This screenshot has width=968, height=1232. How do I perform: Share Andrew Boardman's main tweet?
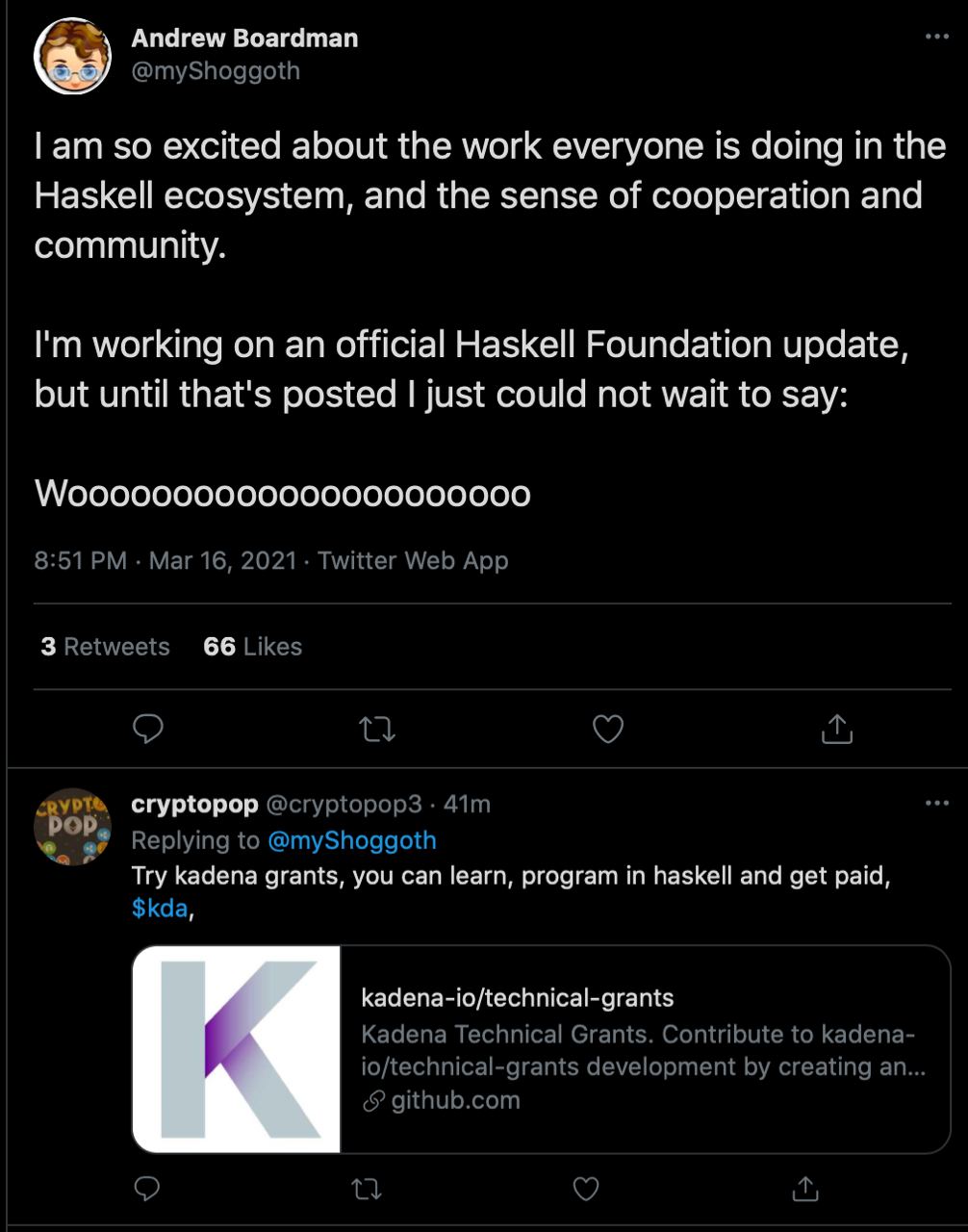[837, 729]
